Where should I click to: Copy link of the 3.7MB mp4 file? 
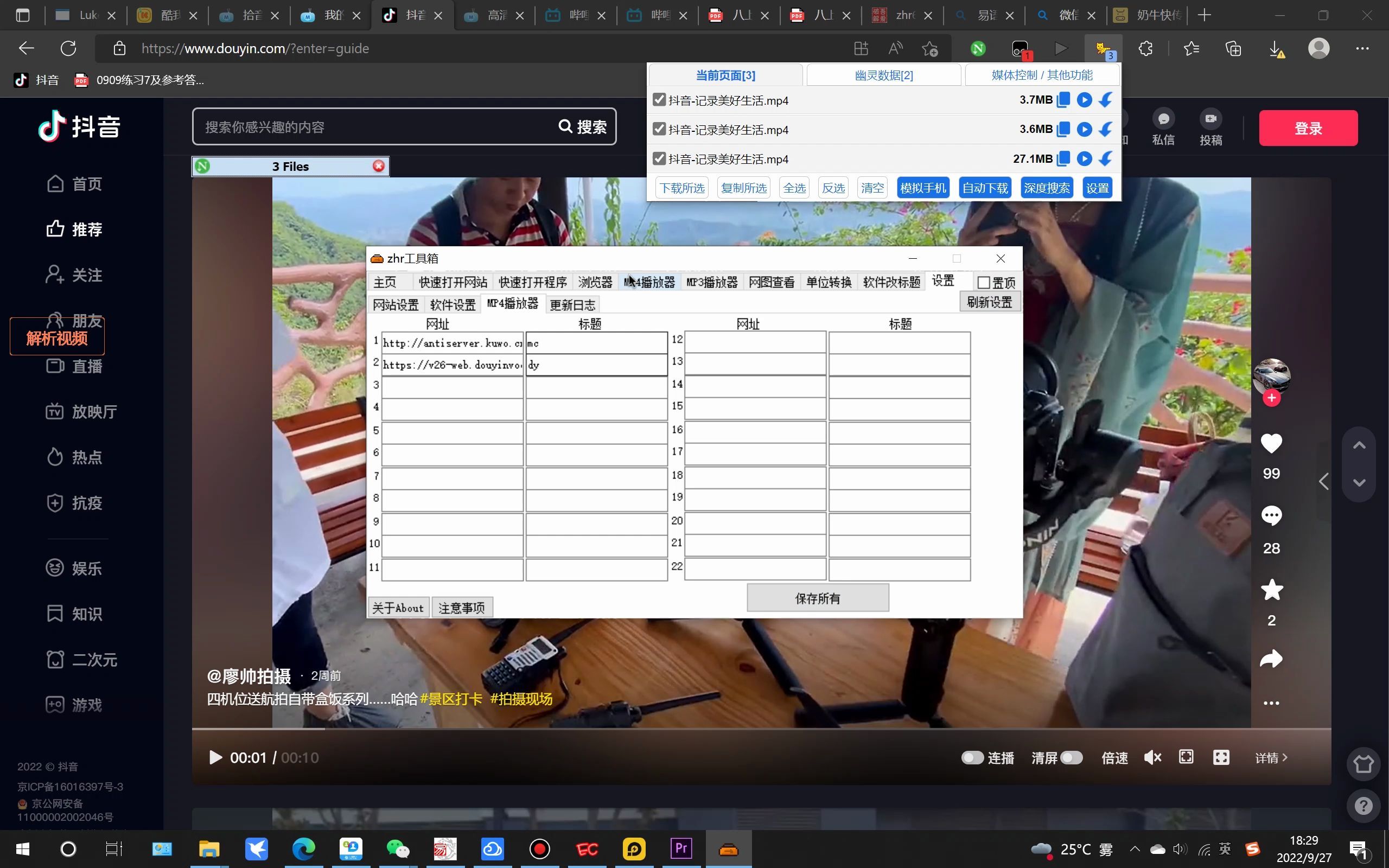tap(1063, 100)
